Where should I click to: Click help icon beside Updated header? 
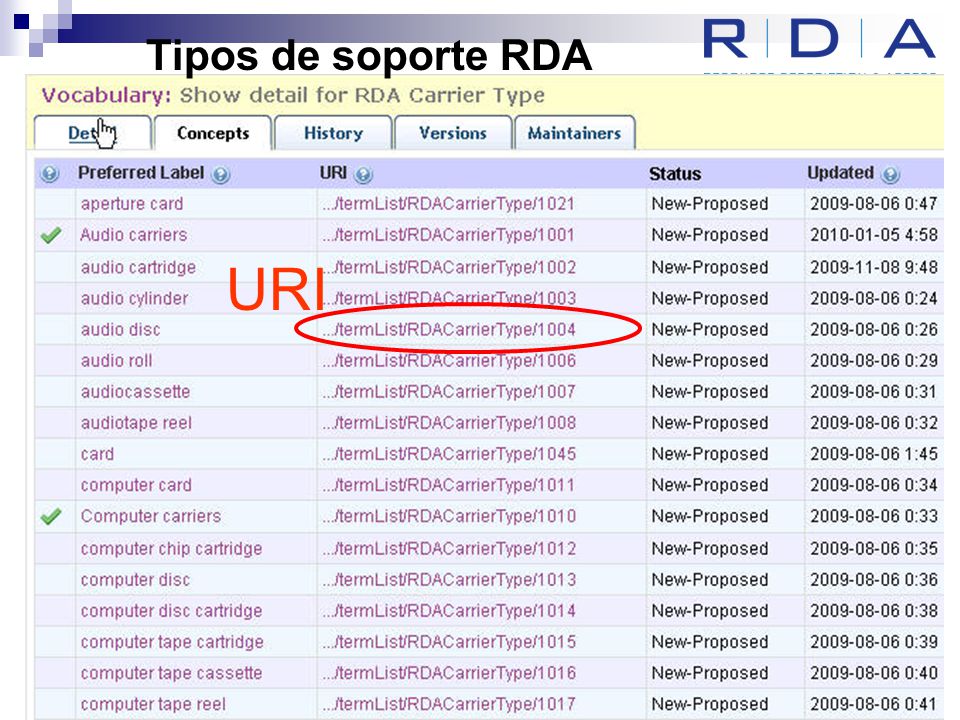[x=890, y=175]
